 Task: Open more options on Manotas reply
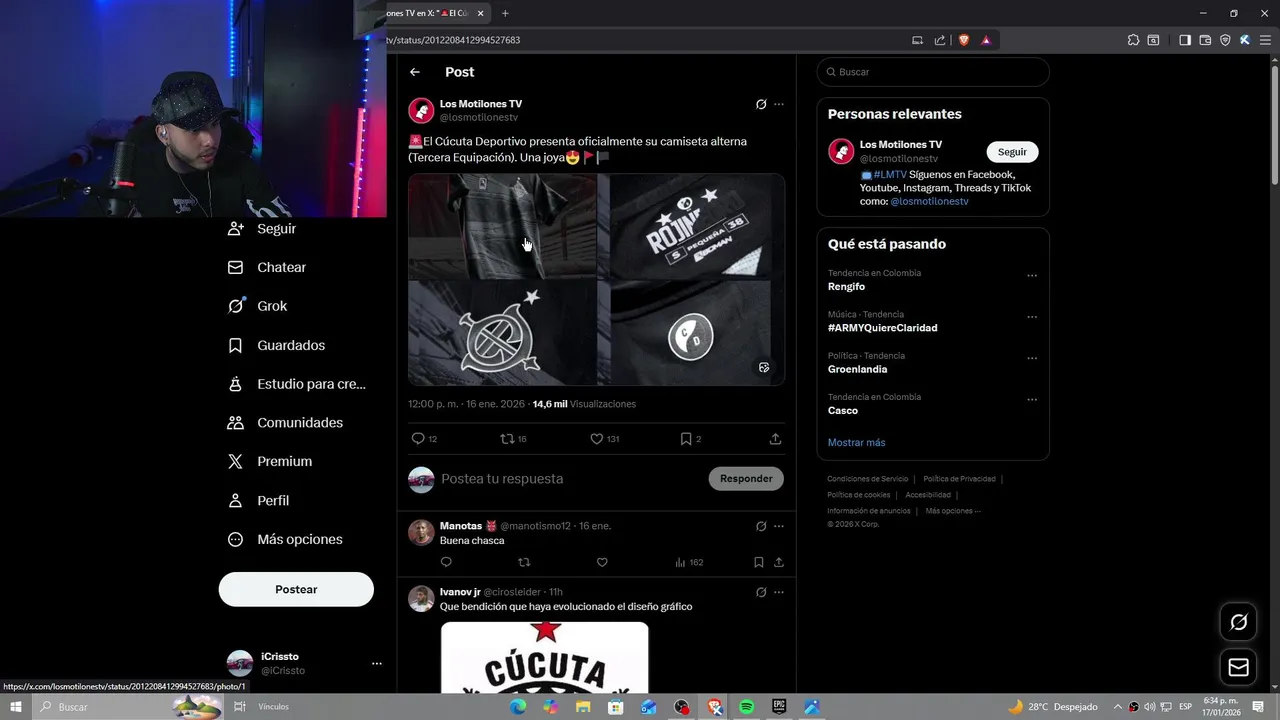(x=779, y=526)
